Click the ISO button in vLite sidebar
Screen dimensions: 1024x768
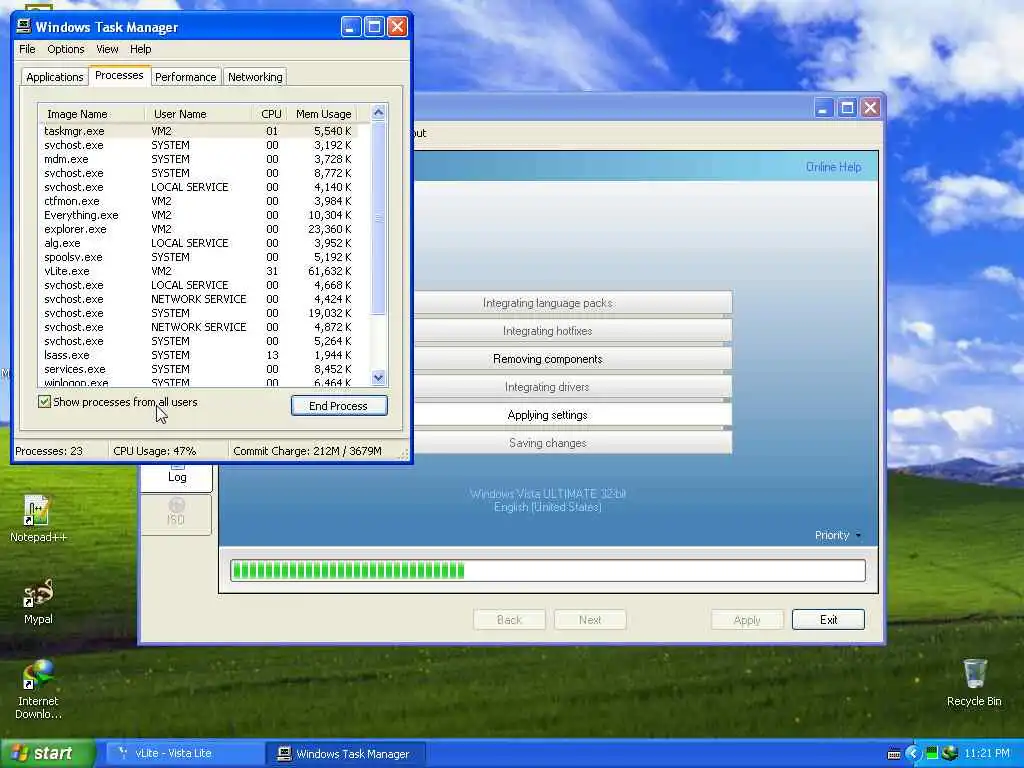[x=176, y=513]
